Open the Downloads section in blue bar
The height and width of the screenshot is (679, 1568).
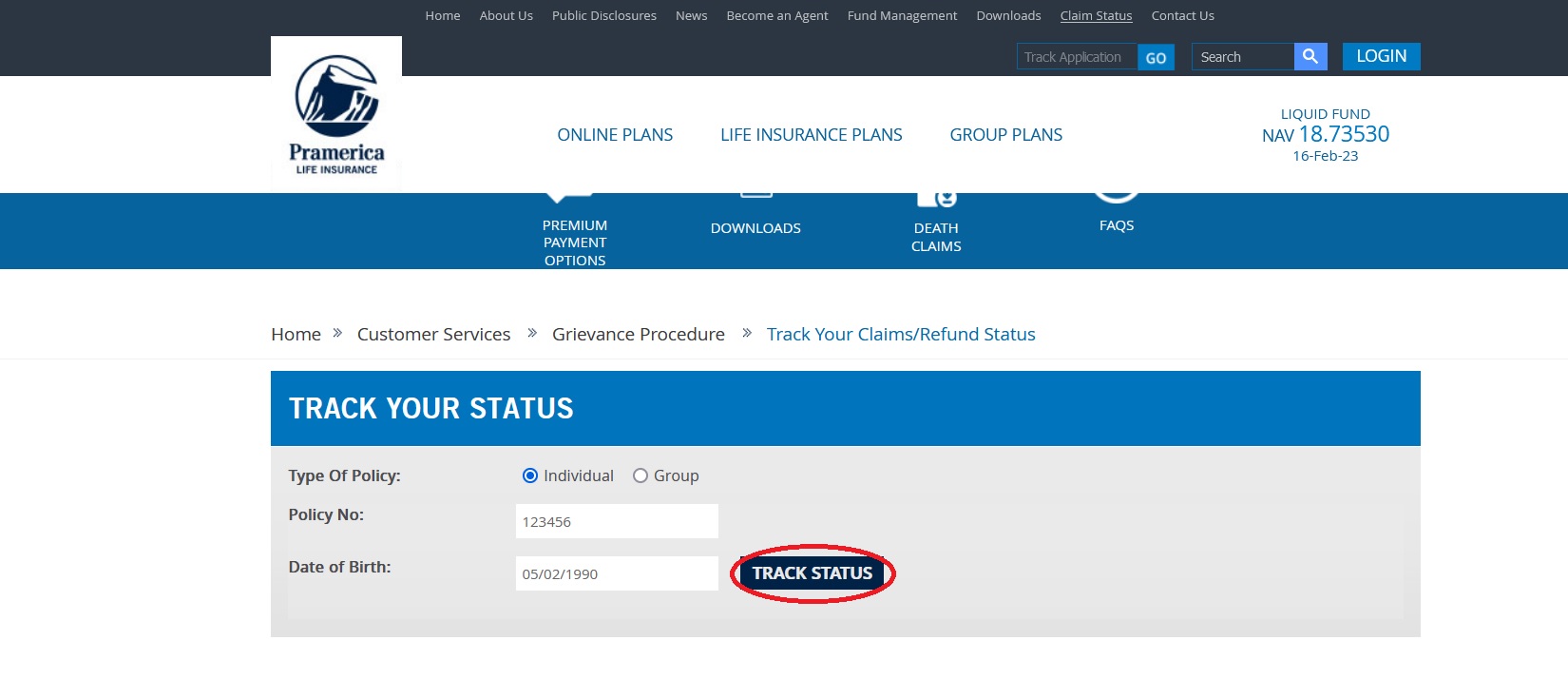755,227
